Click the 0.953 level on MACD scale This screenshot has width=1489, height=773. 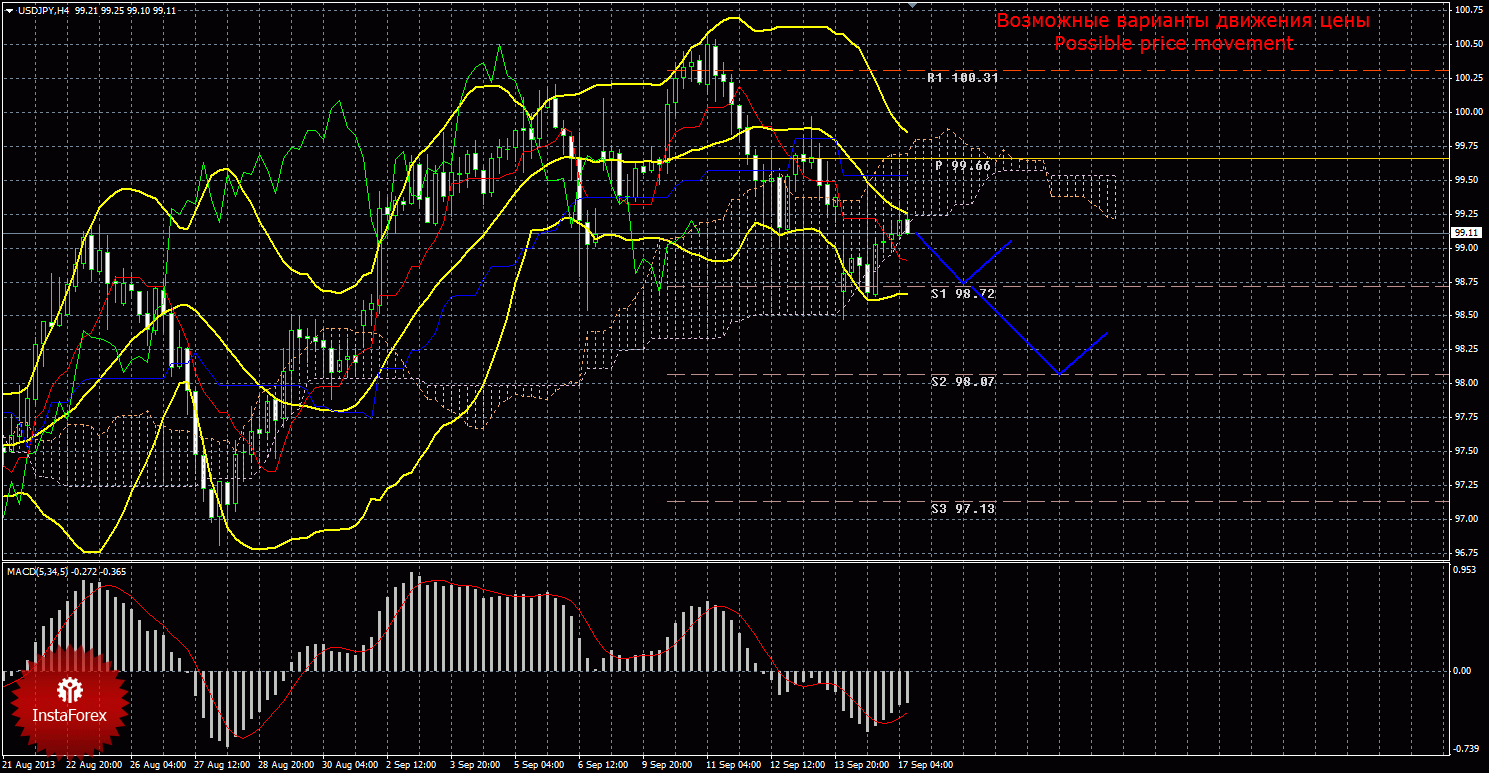pos(1466,568)
